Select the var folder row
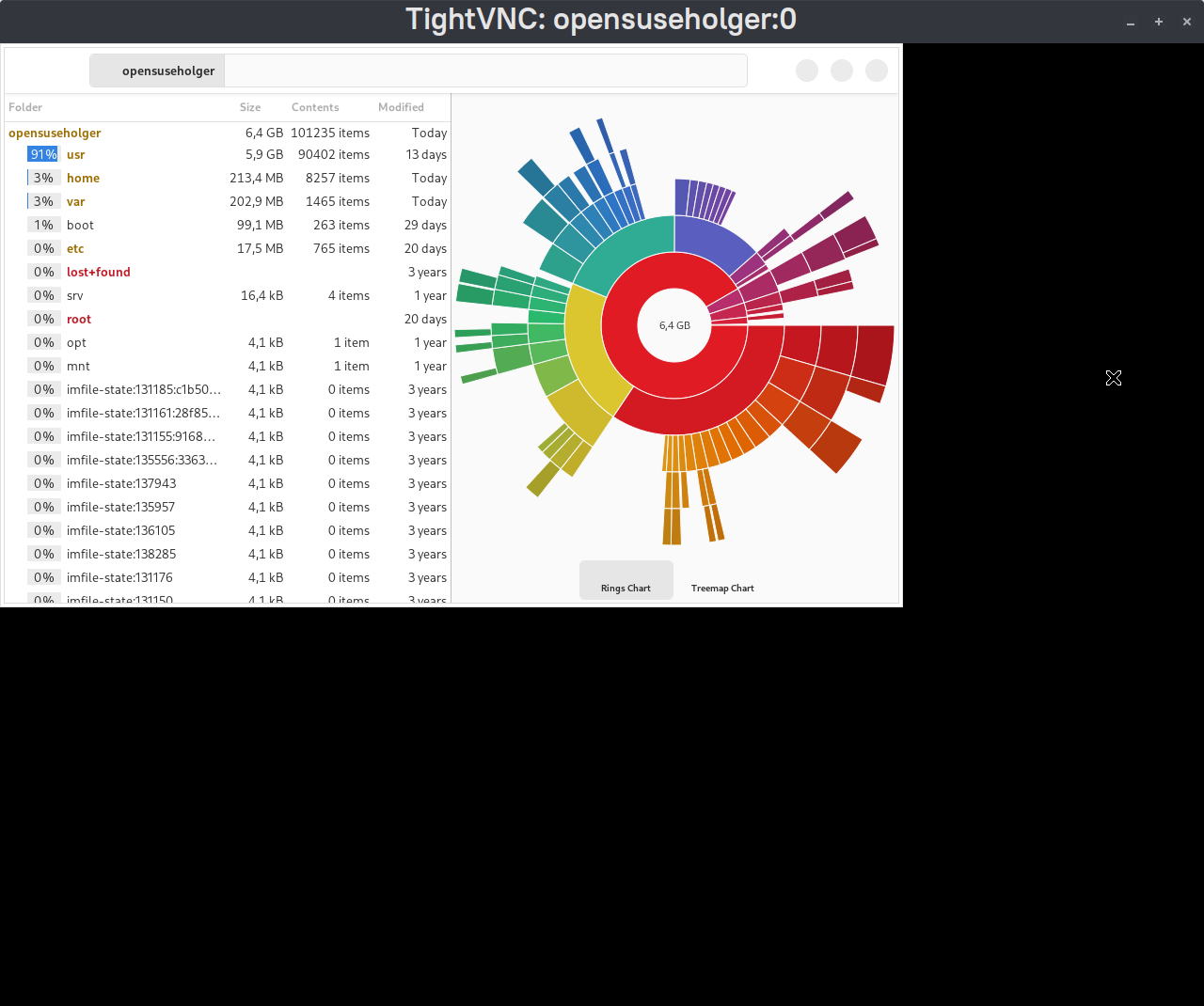This screenshot has height=1006, width=1204. [76, 201]
